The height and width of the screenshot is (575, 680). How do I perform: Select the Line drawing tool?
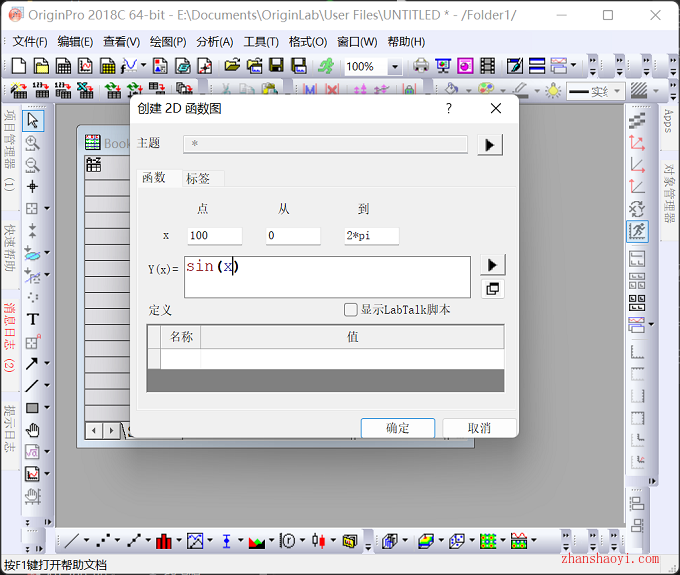[32, 386]
